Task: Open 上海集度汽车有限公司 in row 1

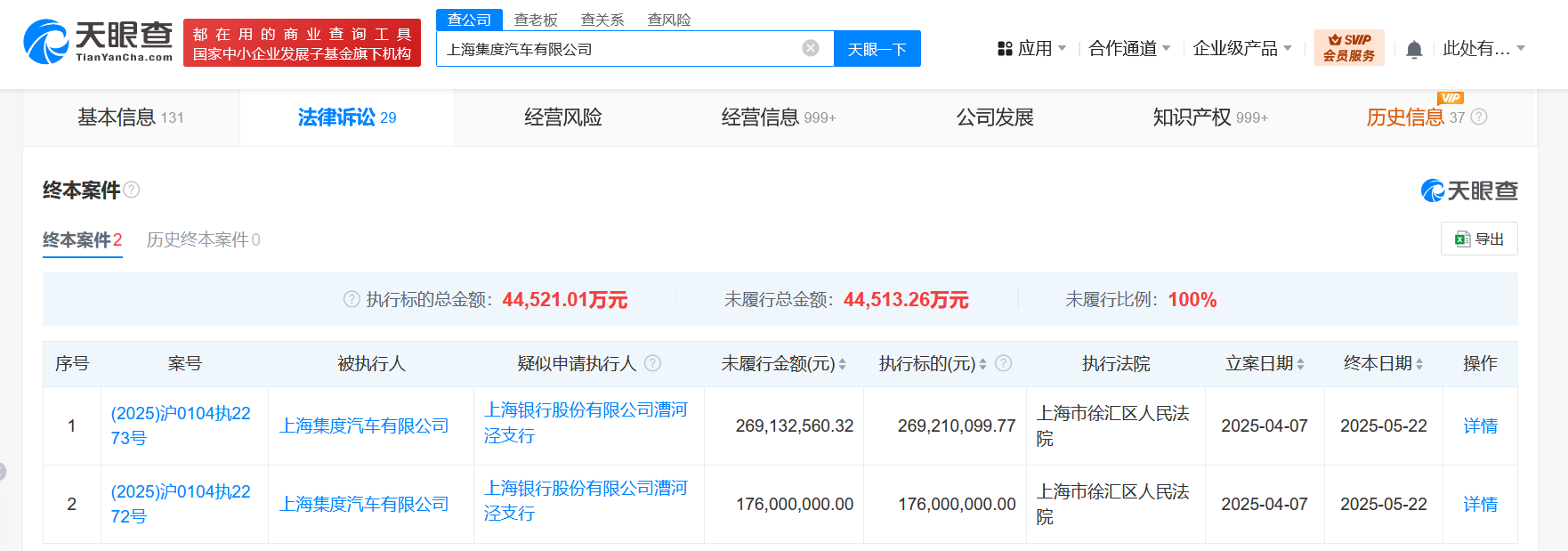Action: pyautogui.click(x=364, y=426)
